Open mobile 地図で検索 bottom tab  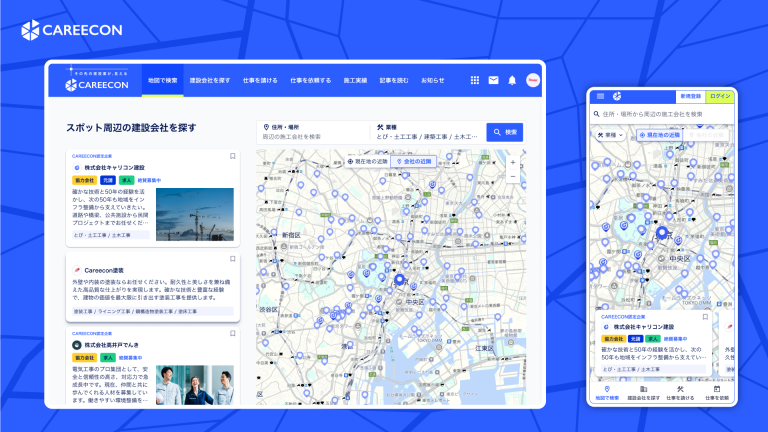[x=607, y=393]
